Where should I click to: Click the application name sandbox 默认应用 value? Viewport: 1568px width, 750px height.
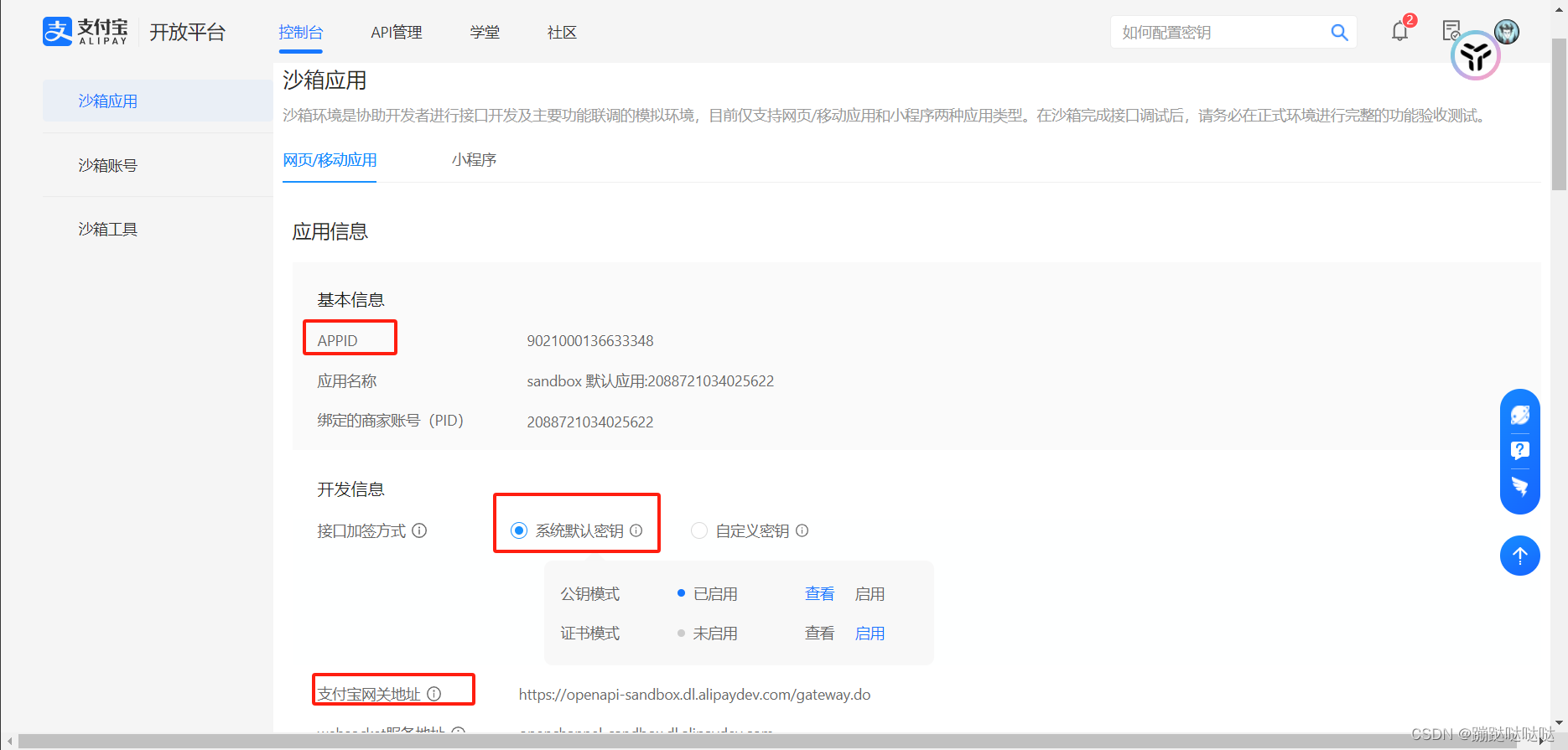click(x=650, y=381)
